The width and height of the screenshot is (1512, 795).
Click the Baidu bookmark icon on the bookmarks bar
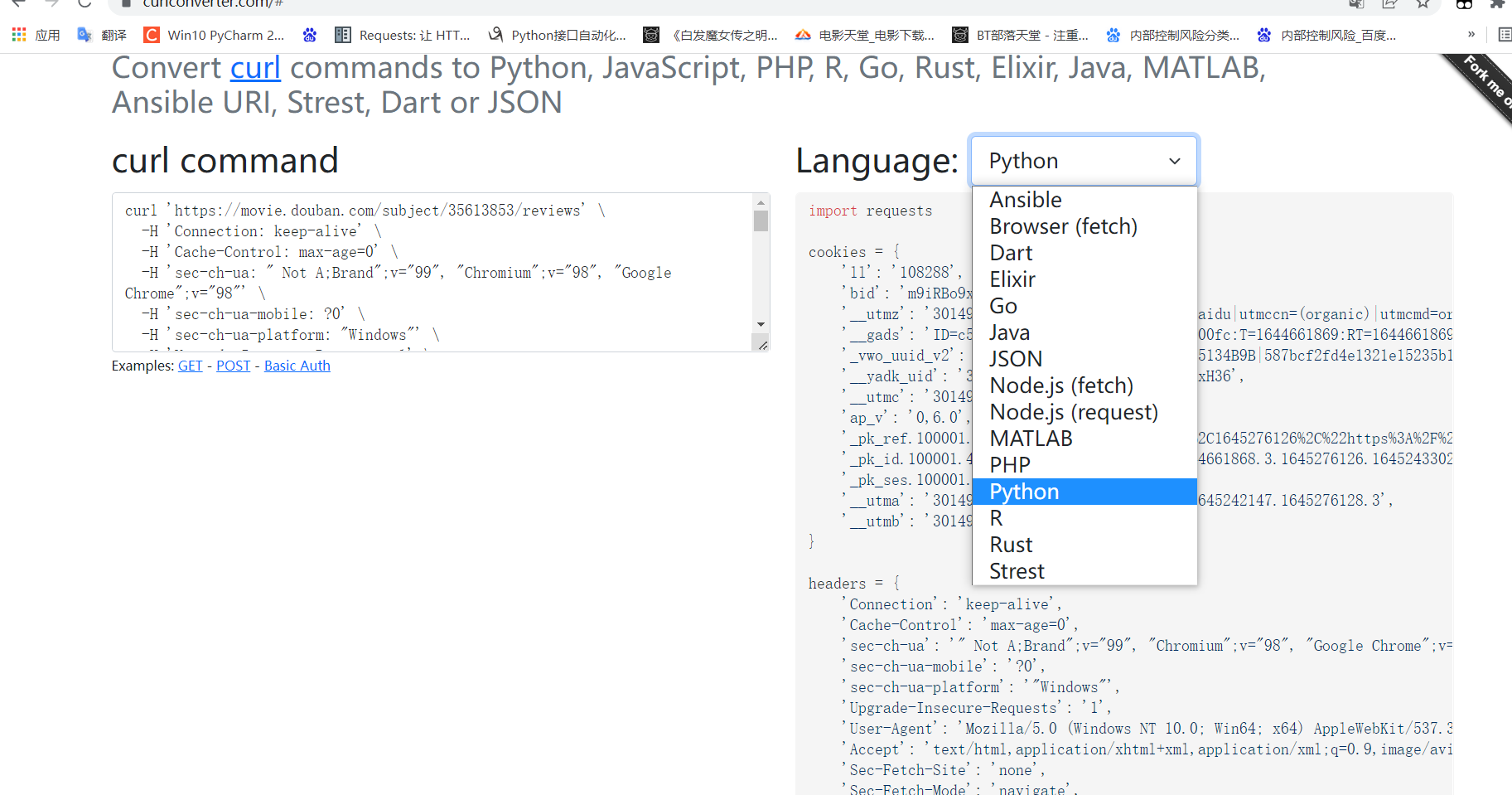[x=310, y=34]
